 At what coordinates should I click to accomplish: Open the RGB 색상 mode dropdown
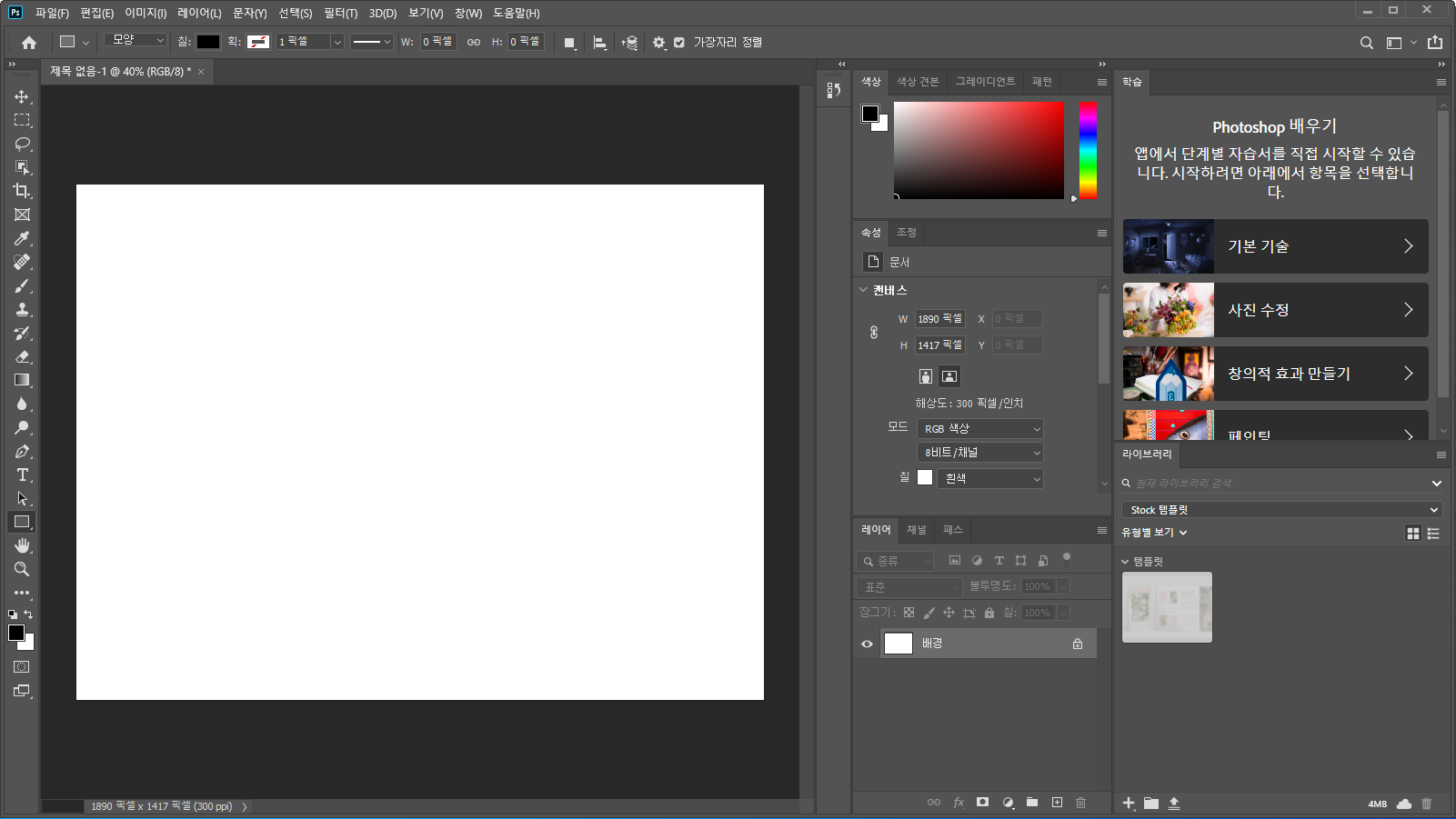coord(979,429)
